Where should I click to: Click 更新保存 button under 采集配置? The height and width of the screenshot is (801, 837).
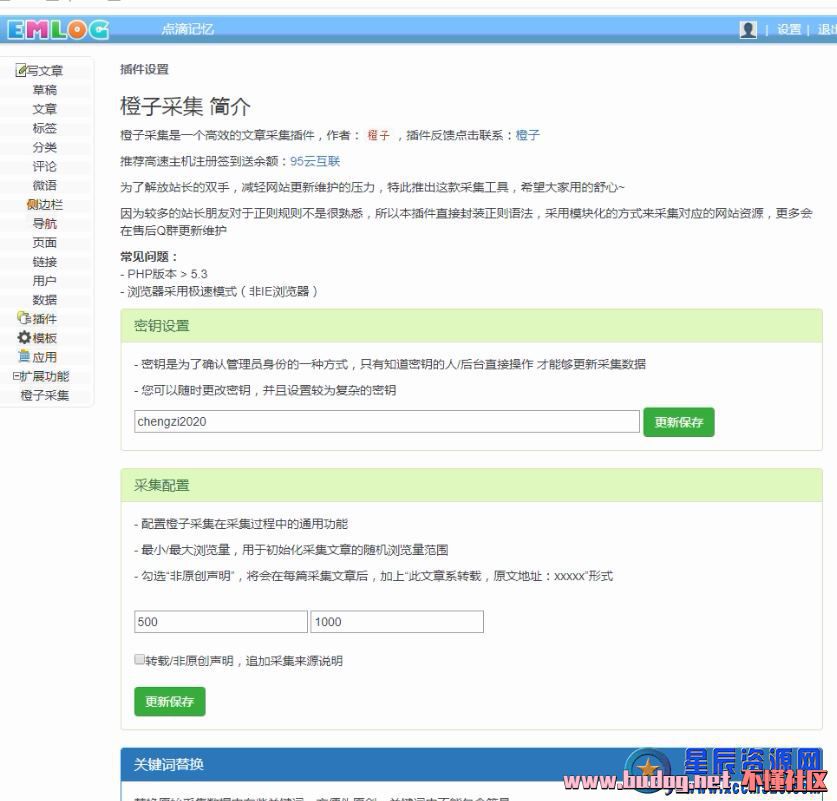coord(169,702)
